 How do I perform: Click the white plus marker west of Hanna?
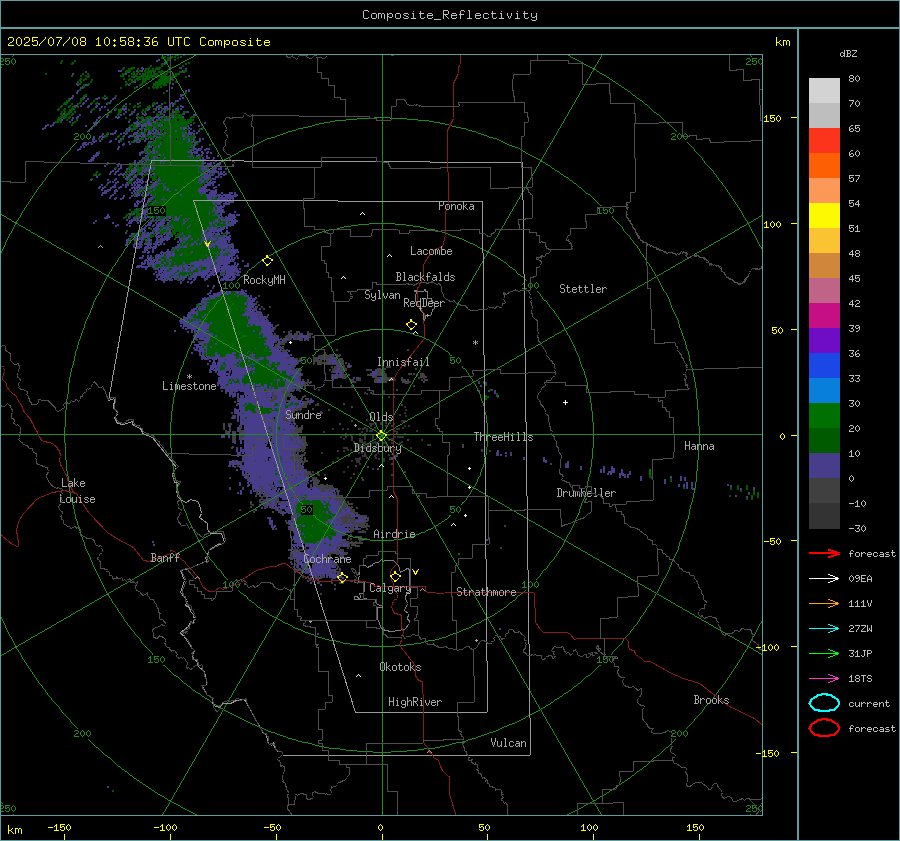pos(565,402)
